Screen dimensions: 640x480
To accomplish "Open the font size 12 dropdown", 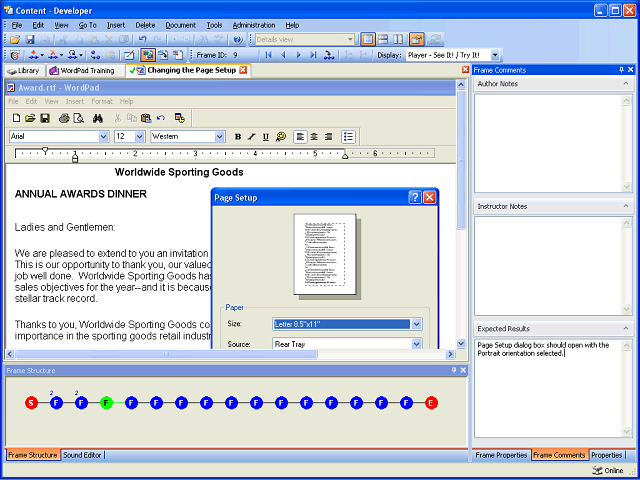I will (x=140, y=137).
